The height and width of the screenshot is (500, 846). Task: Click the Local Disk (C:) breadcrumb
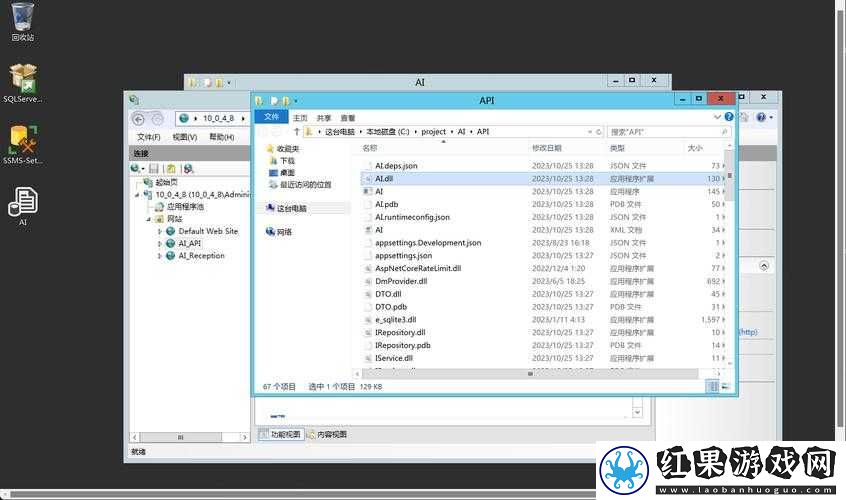(x=387, y=132)
